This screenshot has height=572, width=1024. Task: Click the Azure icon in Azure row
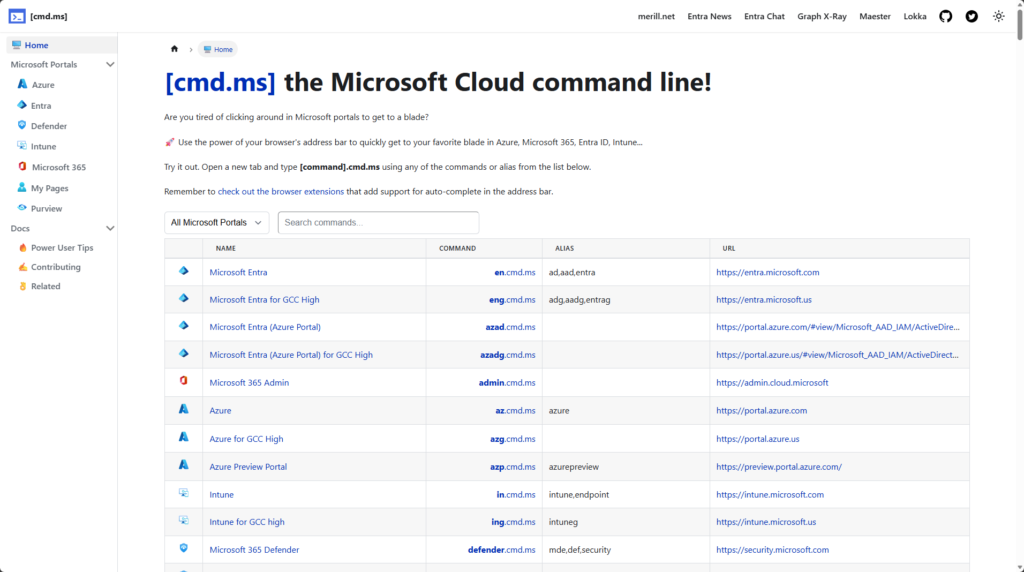(184, 409)
